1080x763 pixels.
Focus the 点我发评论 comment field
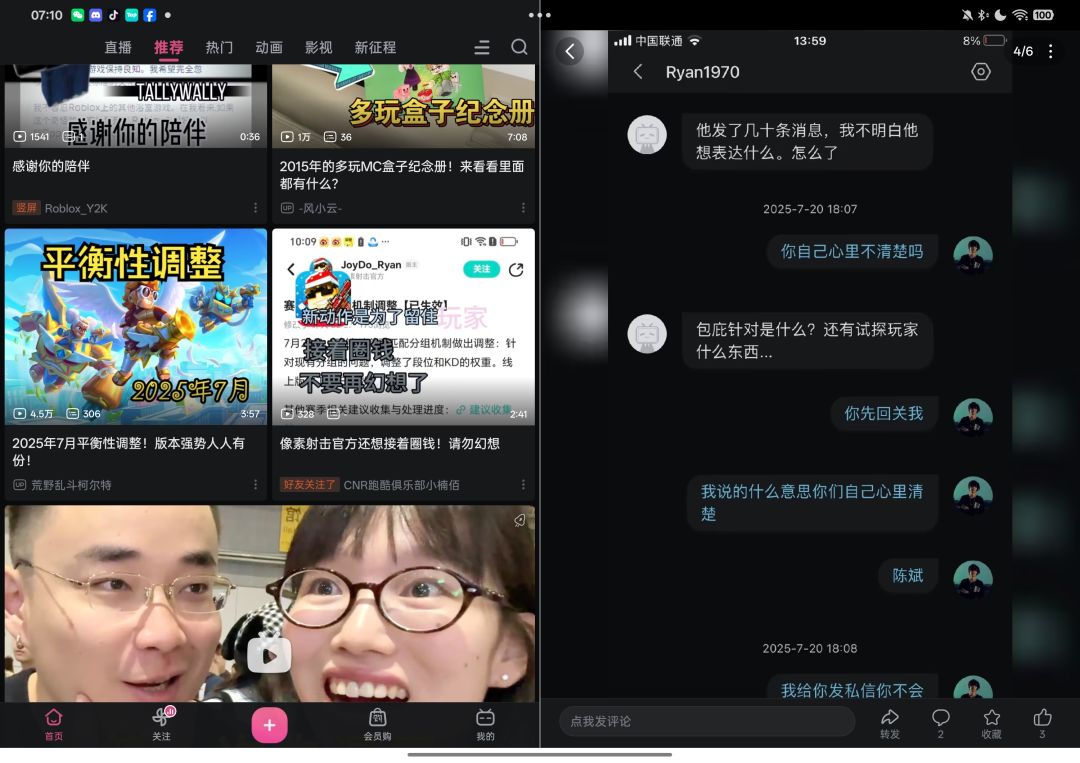[707, 721]
